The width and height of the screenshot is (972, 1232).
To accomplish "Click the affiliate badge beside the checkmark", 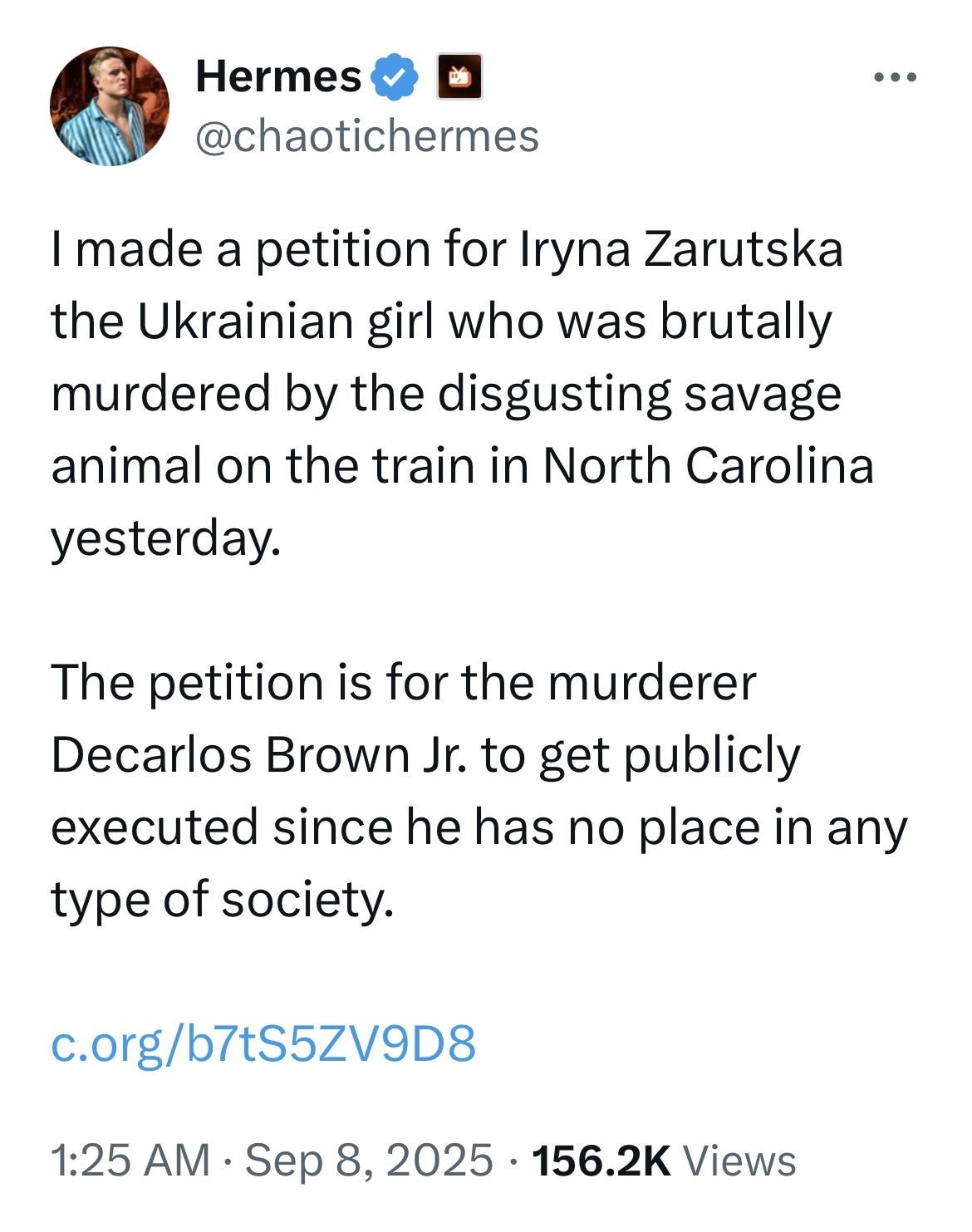I will coord(460,78).
